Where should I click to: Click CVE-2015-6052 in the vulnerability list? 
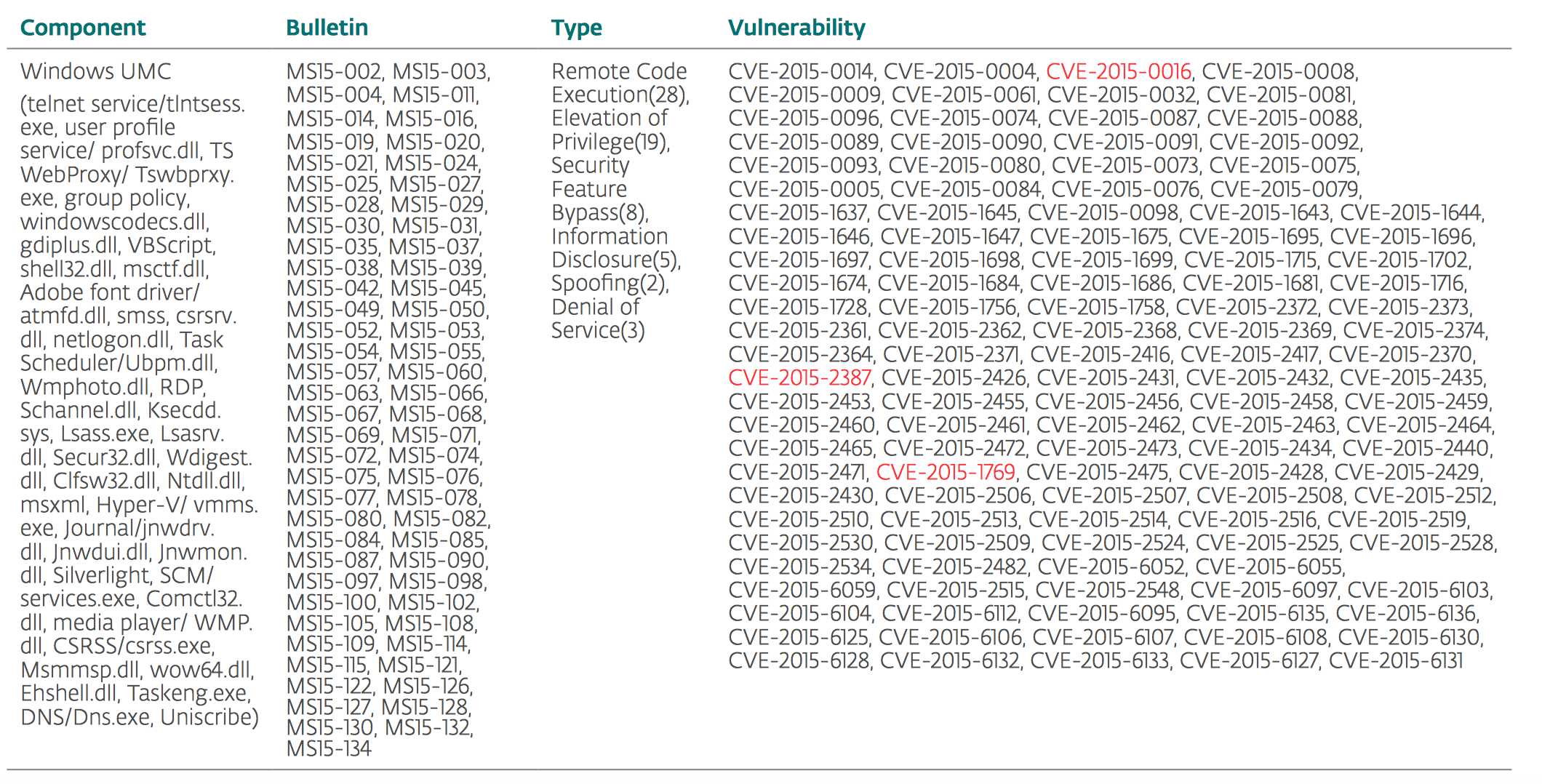1111,567
